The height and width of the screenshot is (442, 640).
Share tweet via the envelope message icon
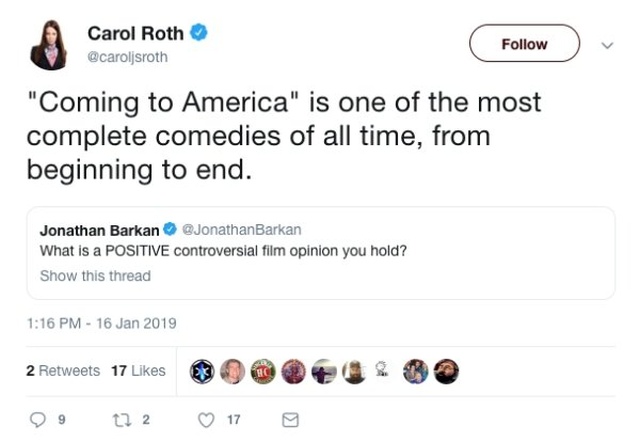click(x=290, y=420)
